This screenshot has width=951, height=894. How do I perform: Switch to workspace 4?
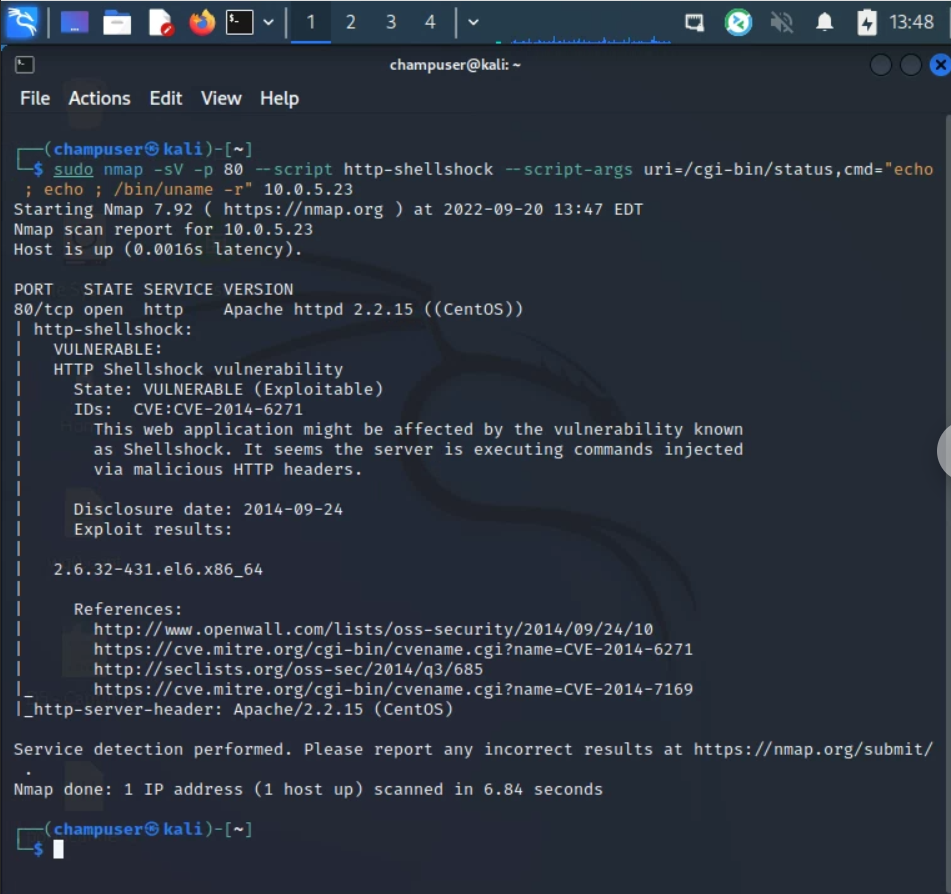(430, 22)
